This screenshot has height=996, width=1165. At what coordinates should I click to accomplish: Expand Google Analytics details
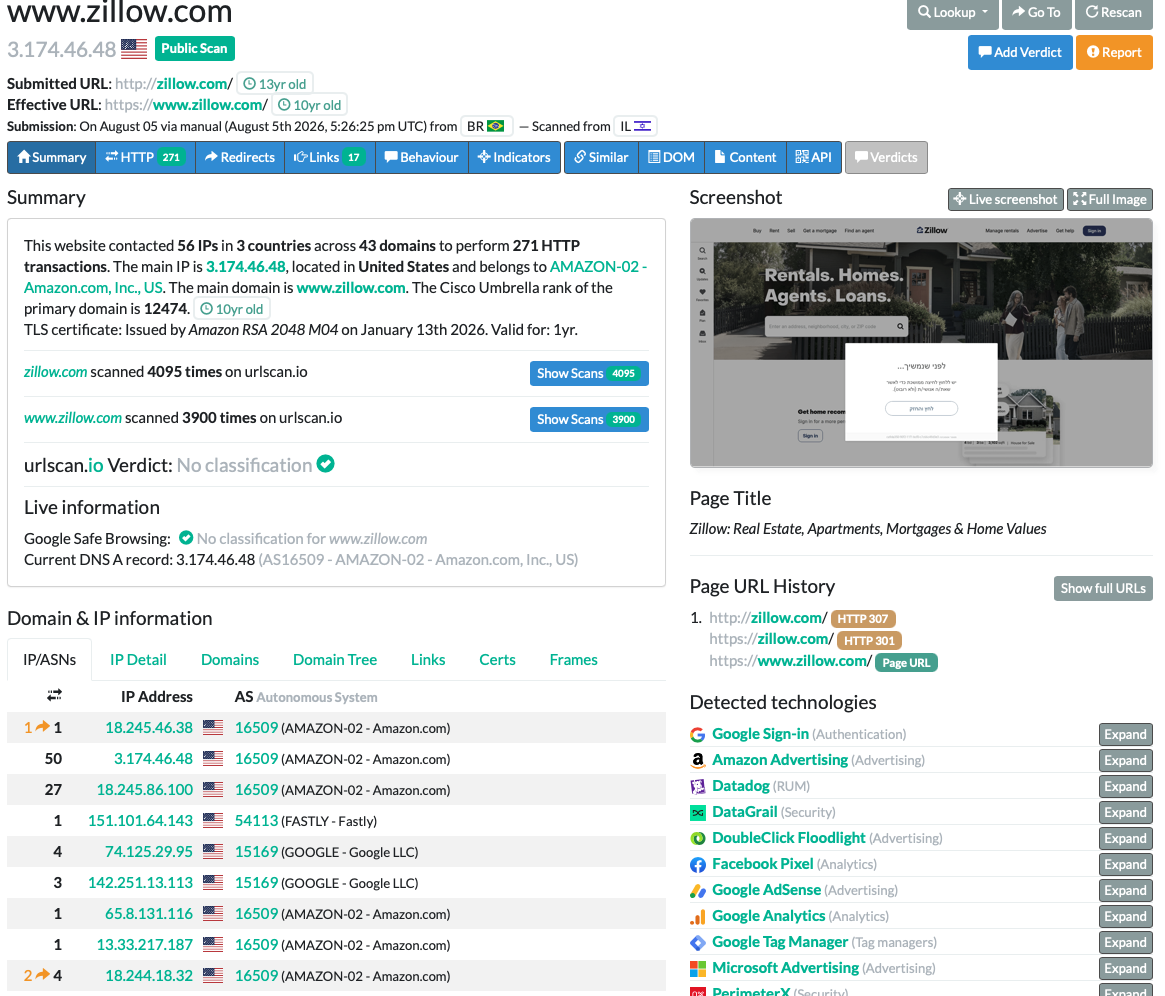(1126, 917)
